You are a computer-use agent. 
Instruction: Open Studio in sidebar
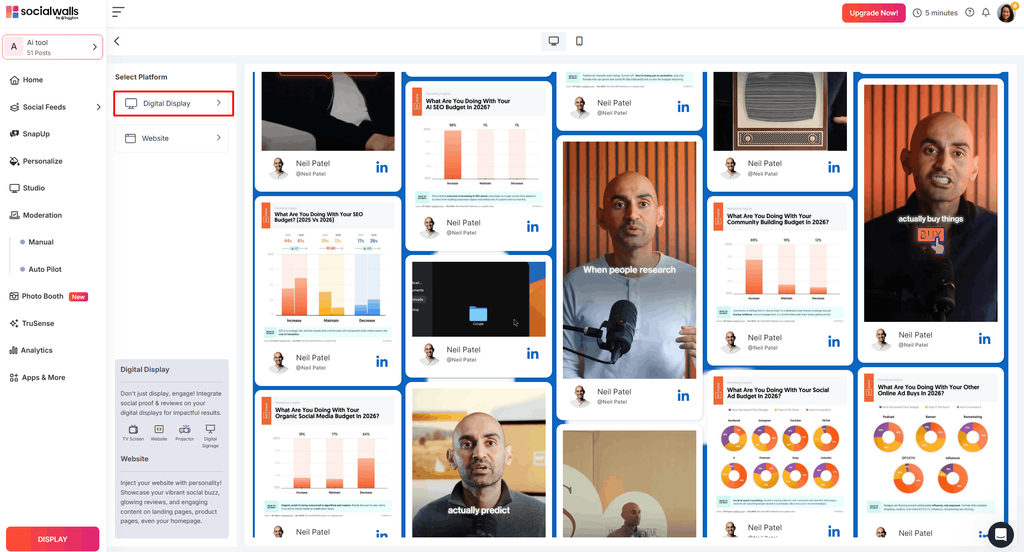(33, 188)
